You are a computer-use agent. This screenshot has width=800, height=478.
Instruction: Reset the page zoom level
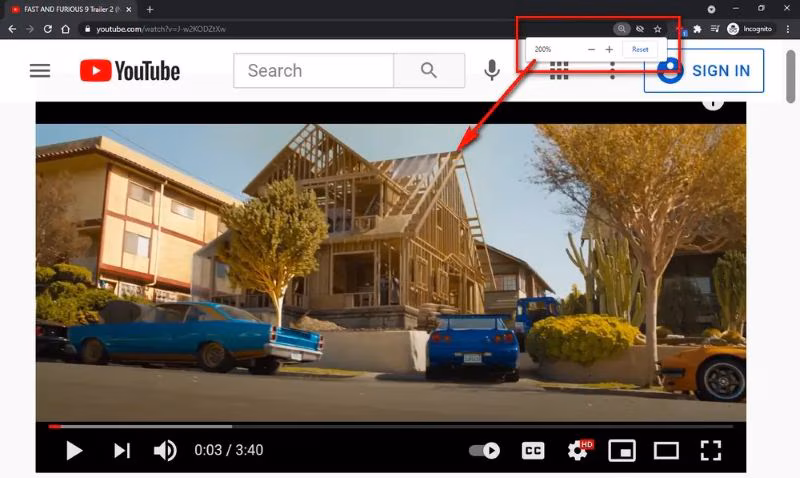pyautogui.click(x=640, y=49)
